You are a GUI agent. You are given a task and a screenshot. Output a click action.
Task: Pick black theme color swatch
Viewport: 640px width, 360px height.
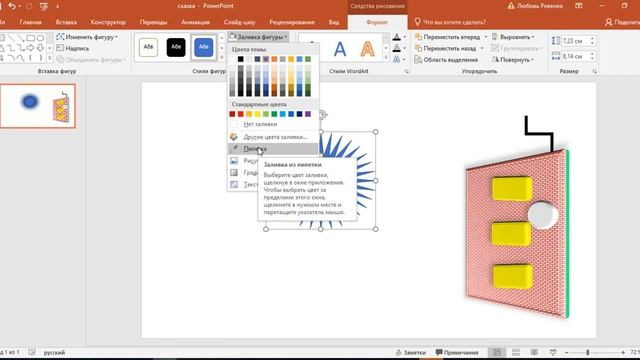(240, 59)
